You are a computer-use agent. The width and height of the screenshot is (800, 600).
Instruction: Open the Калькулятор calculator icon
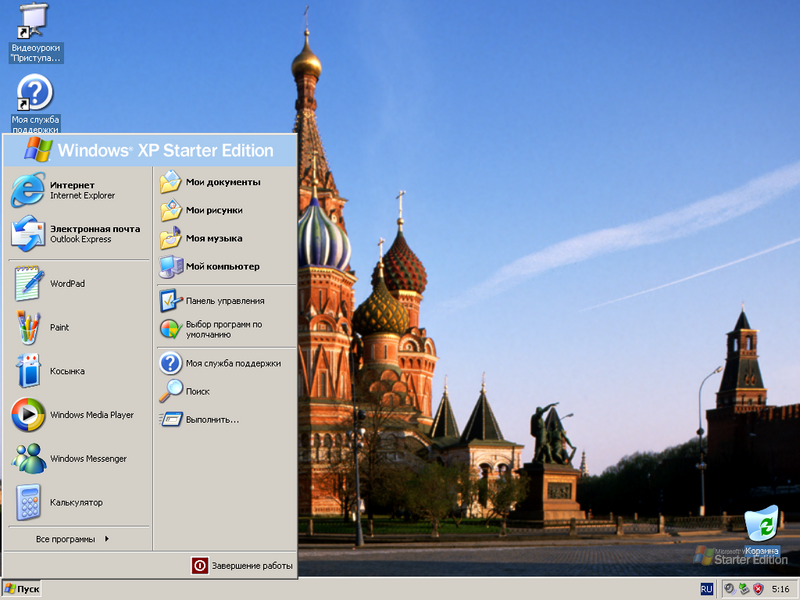[x=28, y=503]
